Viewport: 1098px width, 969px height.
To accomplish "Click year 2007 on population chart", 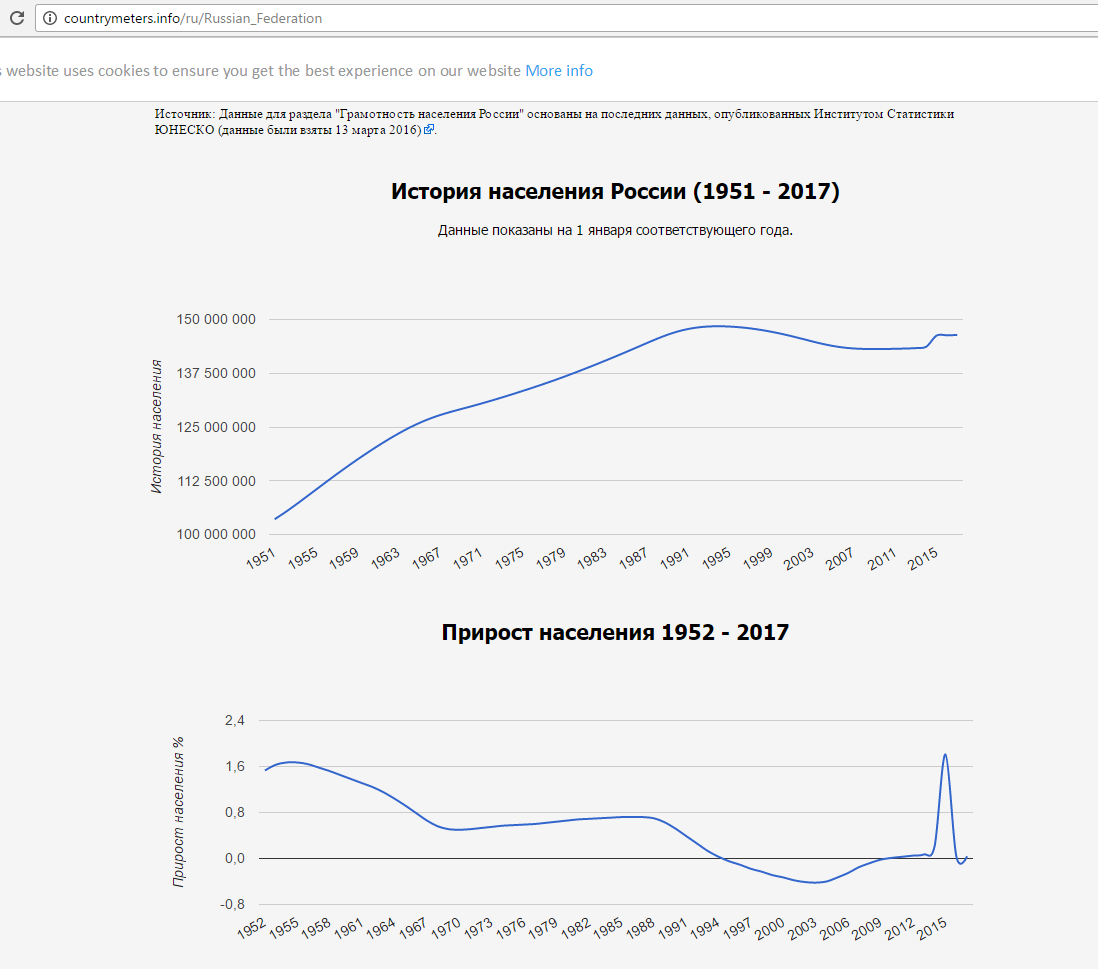I will 840,559.
